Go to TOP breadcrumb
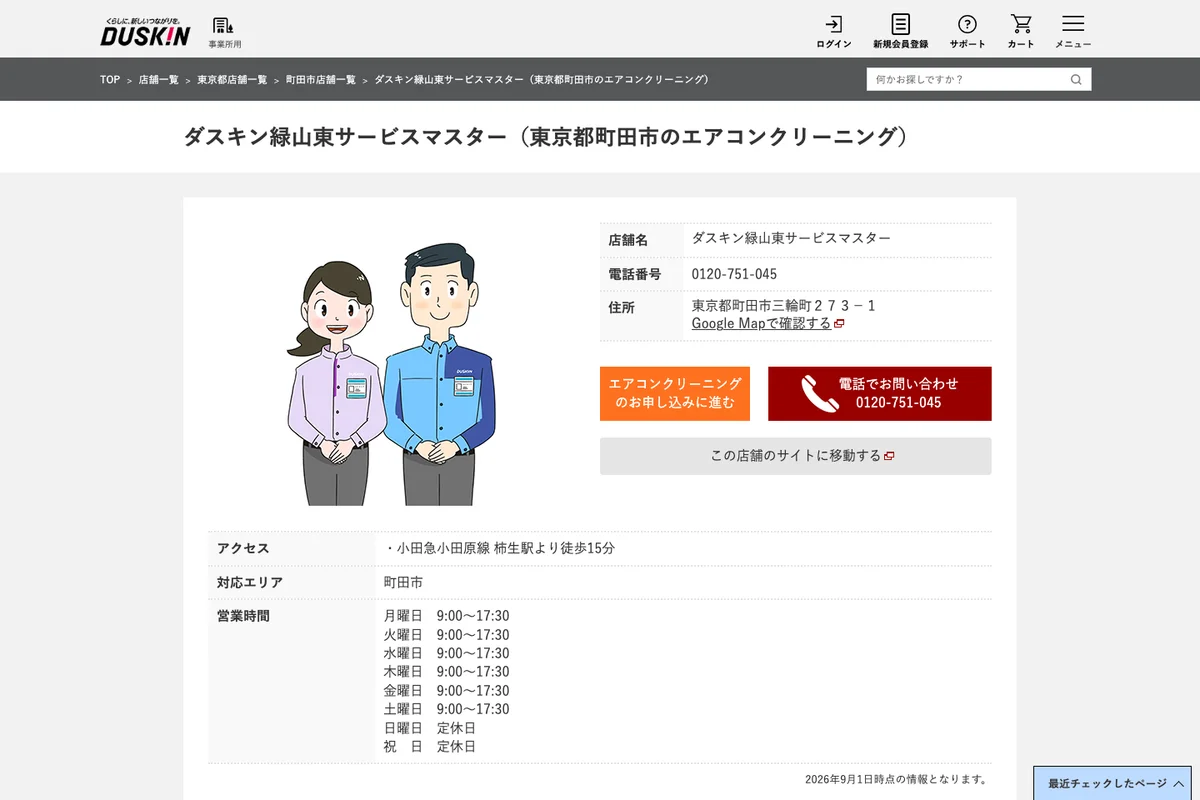Viewport: 1200px width, 800px height. [x=110, y=79]
